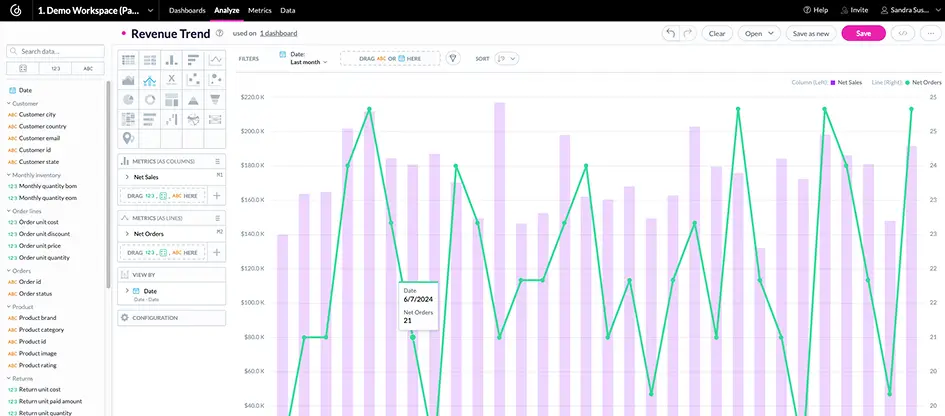This screenshot has height=416, width=945.
Task: Click plus button in Metrics as Columns
Action: [x=217, y=195]
